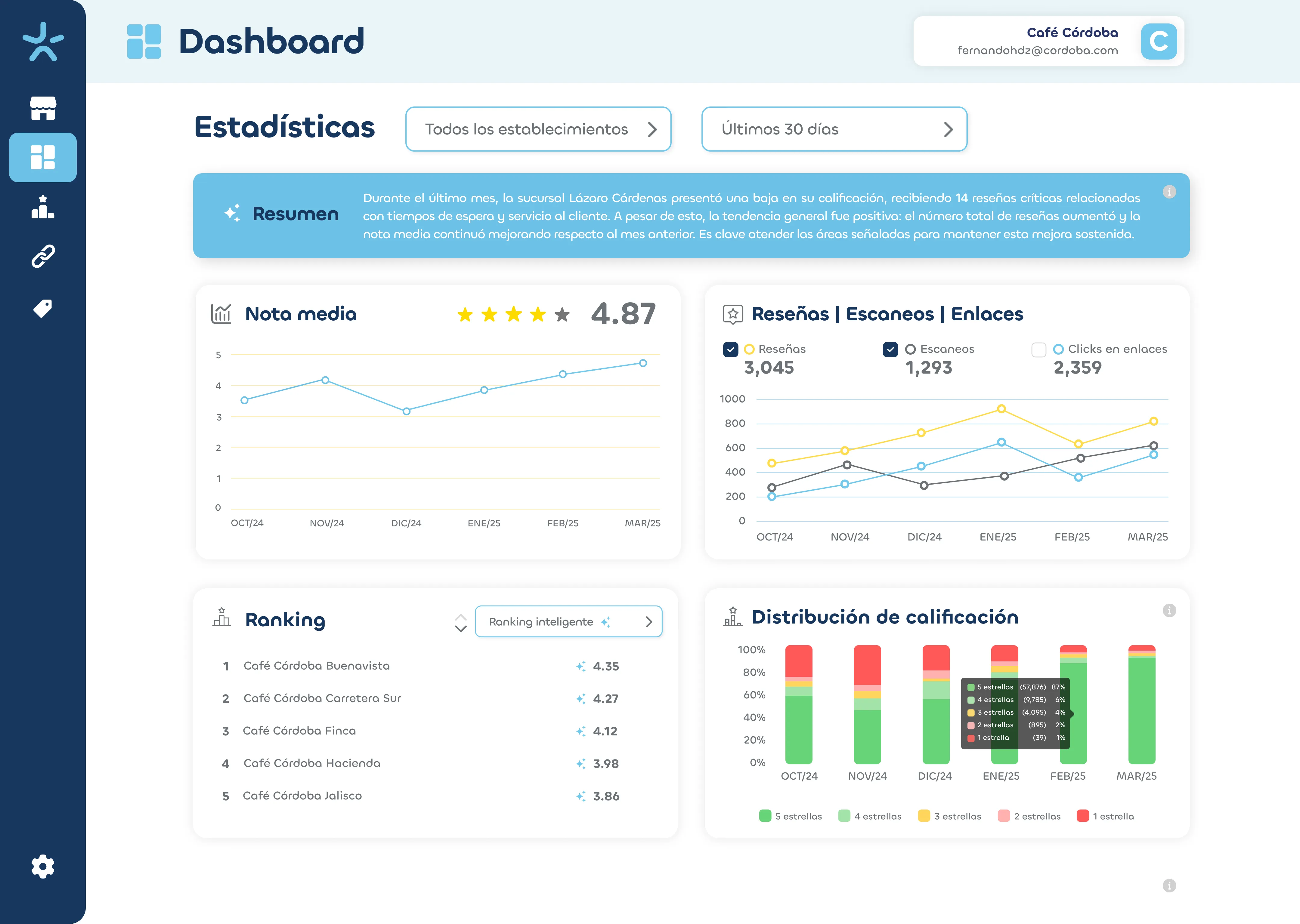Uncheck the Reseñas checkbox
Image resolution: width=1300 pixels, height=924 pixels.
point(731,349)
